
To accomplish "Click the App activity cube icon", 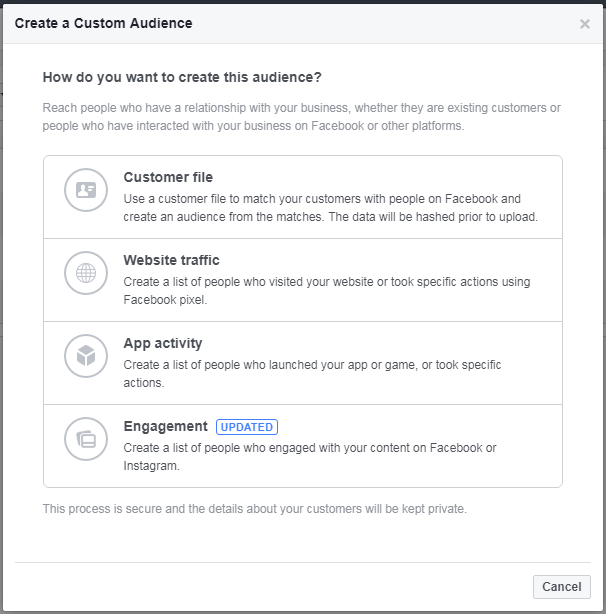I will [x=86, y=356].
